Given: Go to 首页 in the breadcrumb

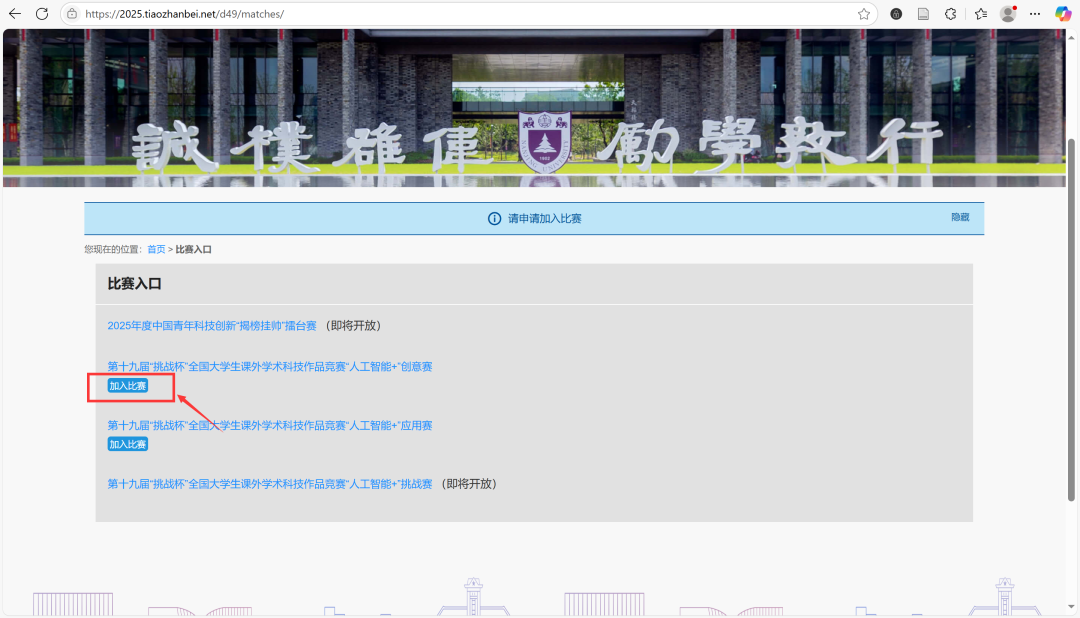Looking at the screenshot, I should point(156,249).
